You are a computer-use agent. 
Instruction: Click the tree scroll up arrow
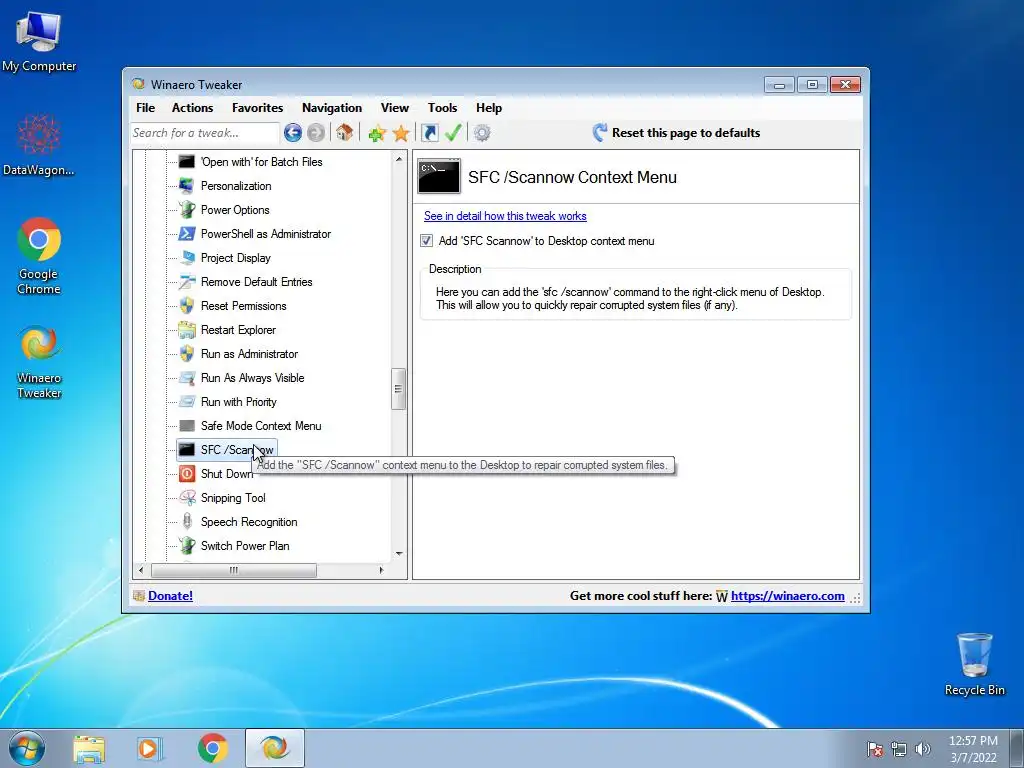pyautogui.click(x=398, y=159)
